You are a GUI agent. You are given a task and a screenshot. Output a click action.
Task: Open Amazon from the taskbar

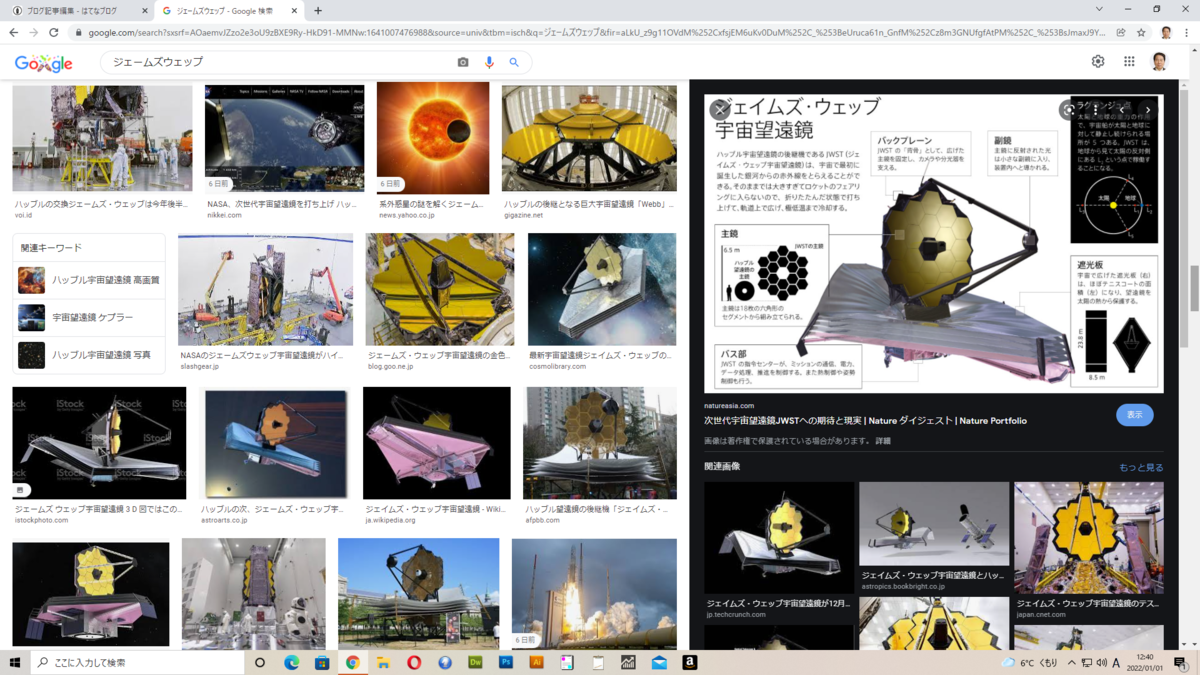pos(690,662)
